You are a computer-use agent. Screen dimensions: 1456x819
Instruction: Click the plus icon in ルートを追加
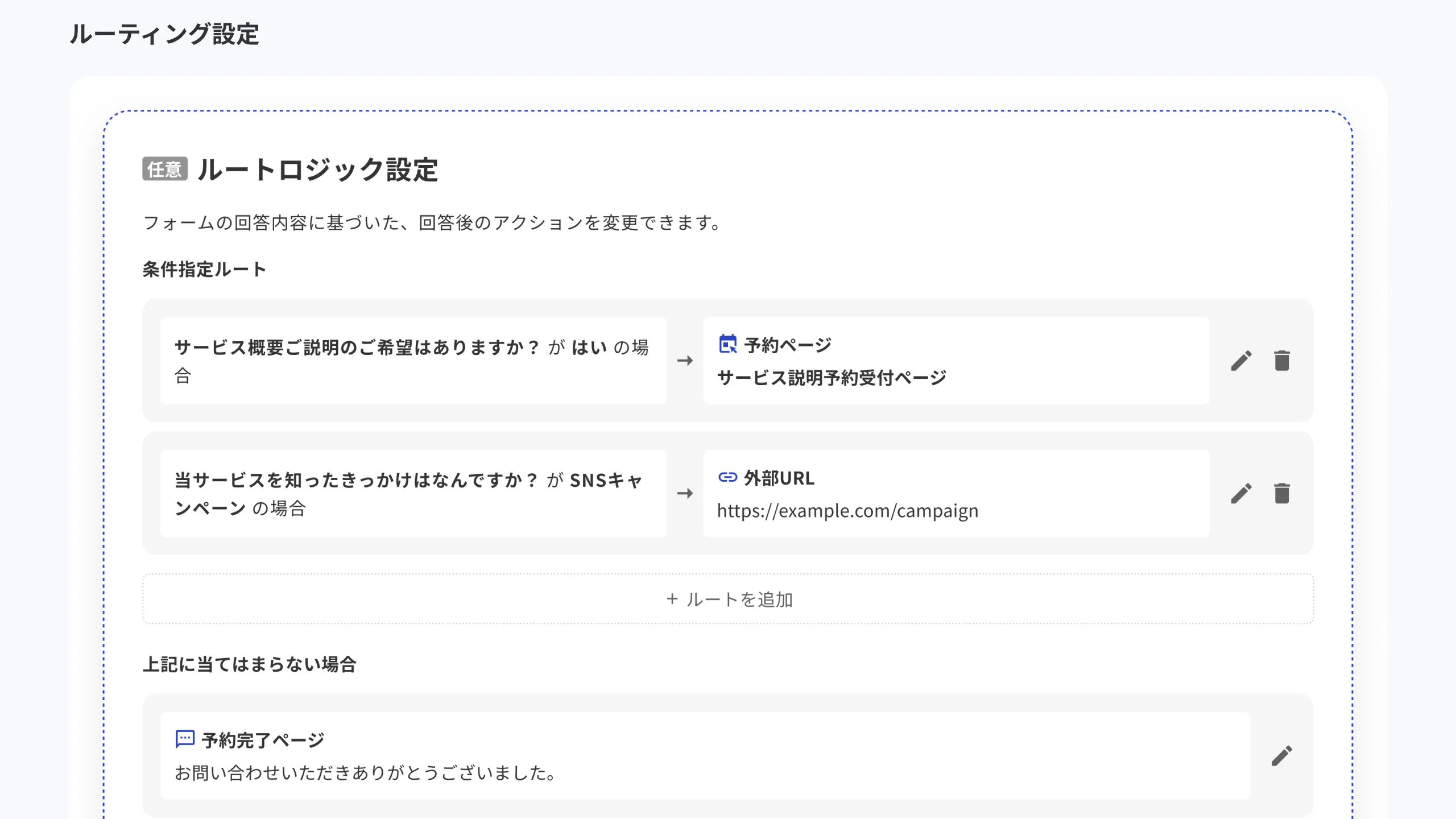tap(672, 598)
